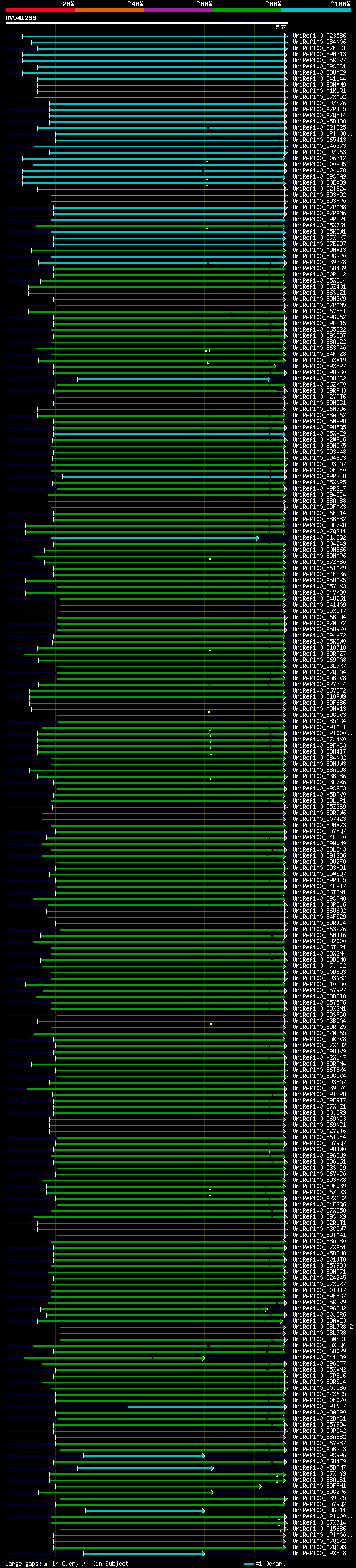
Task: Click the cyan alignment bar for UniRef100_C1J3Q2
Action: coord(155,538)
